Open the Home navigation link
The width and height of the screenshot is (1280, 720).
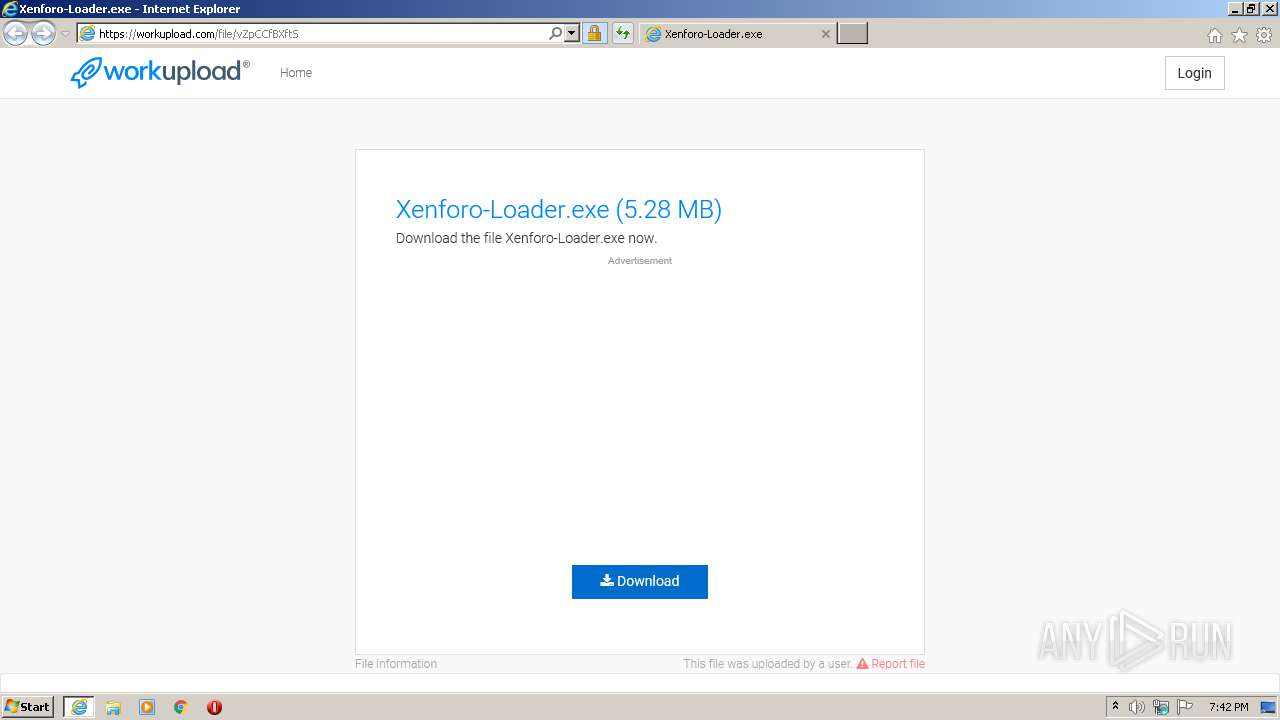click(x=296, y=73)
